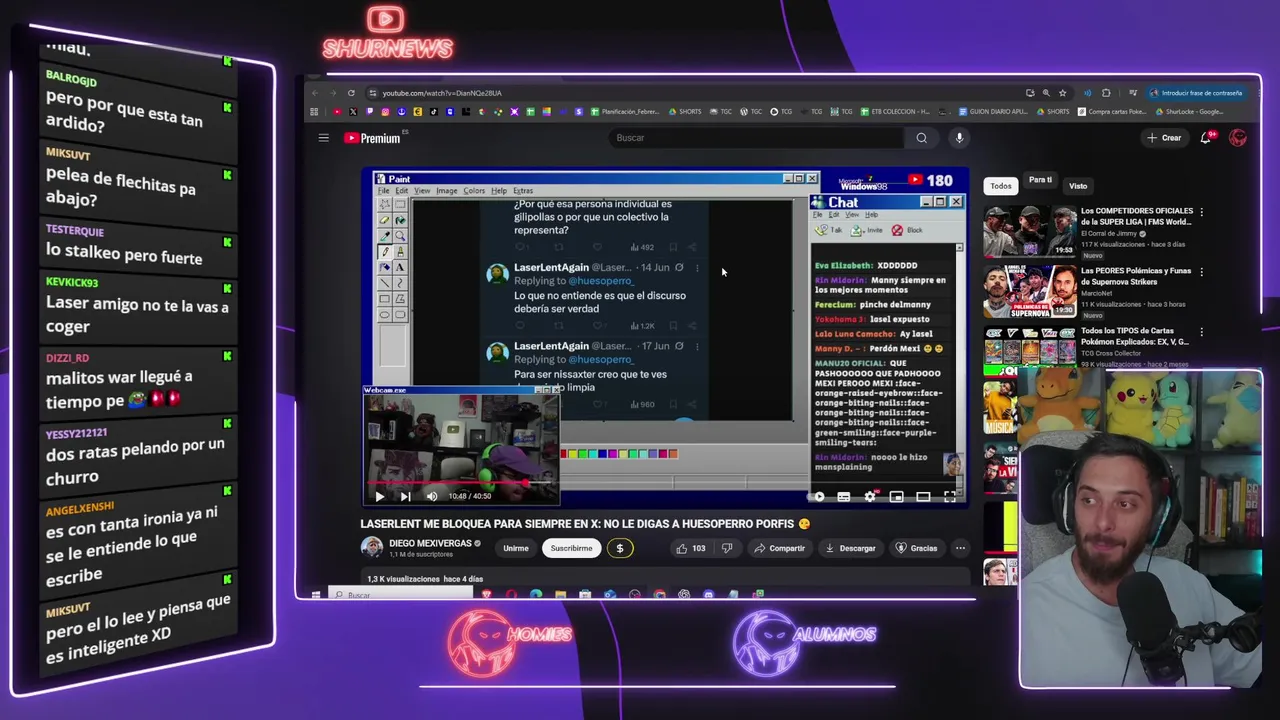This screenshot has height=720, width=1280.
Task: Open the YouTube notifications bell
Action: coord(1206,138)
